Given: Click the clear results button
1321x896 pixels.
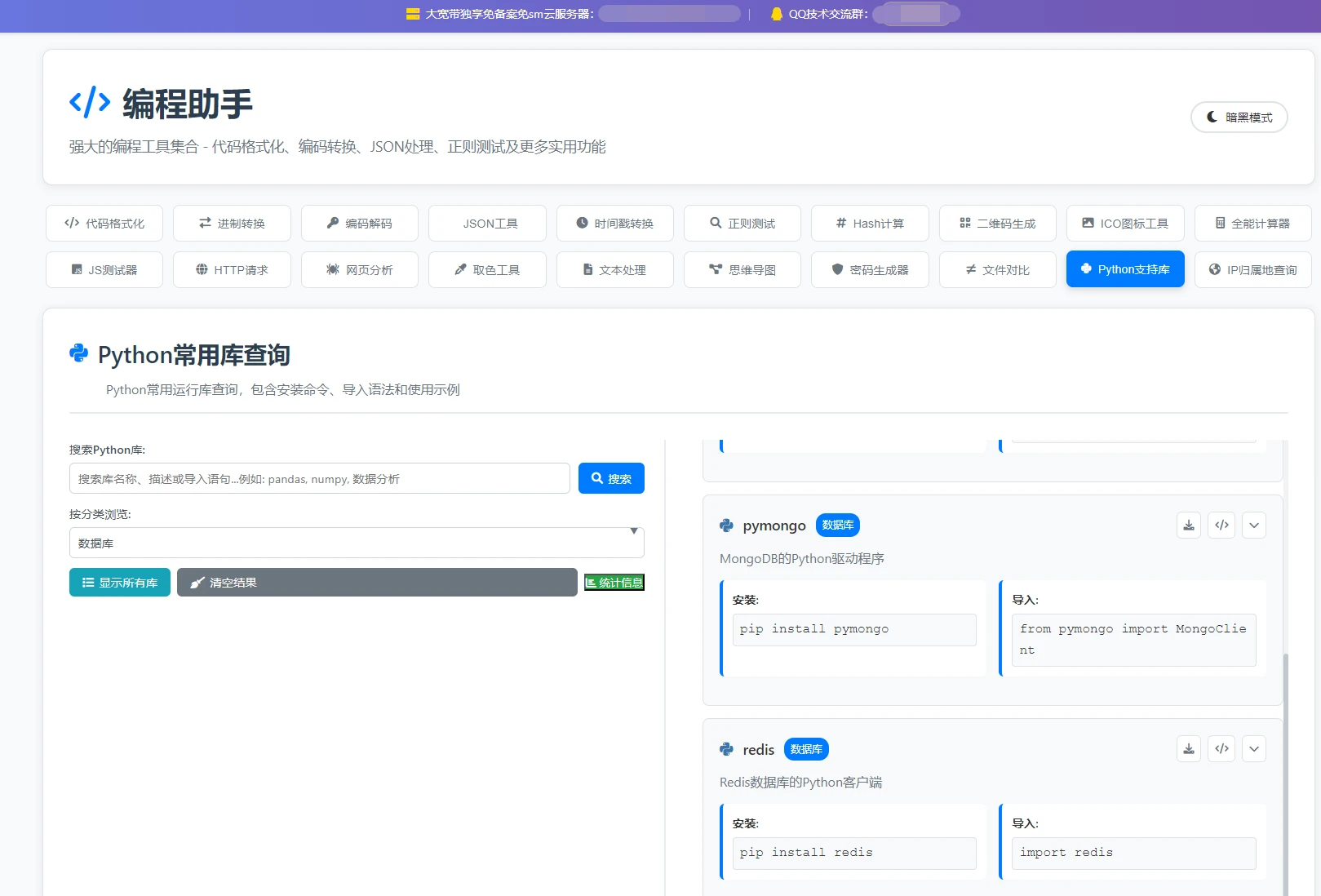Looking at the screenshot, I should [x=377, y=583].
